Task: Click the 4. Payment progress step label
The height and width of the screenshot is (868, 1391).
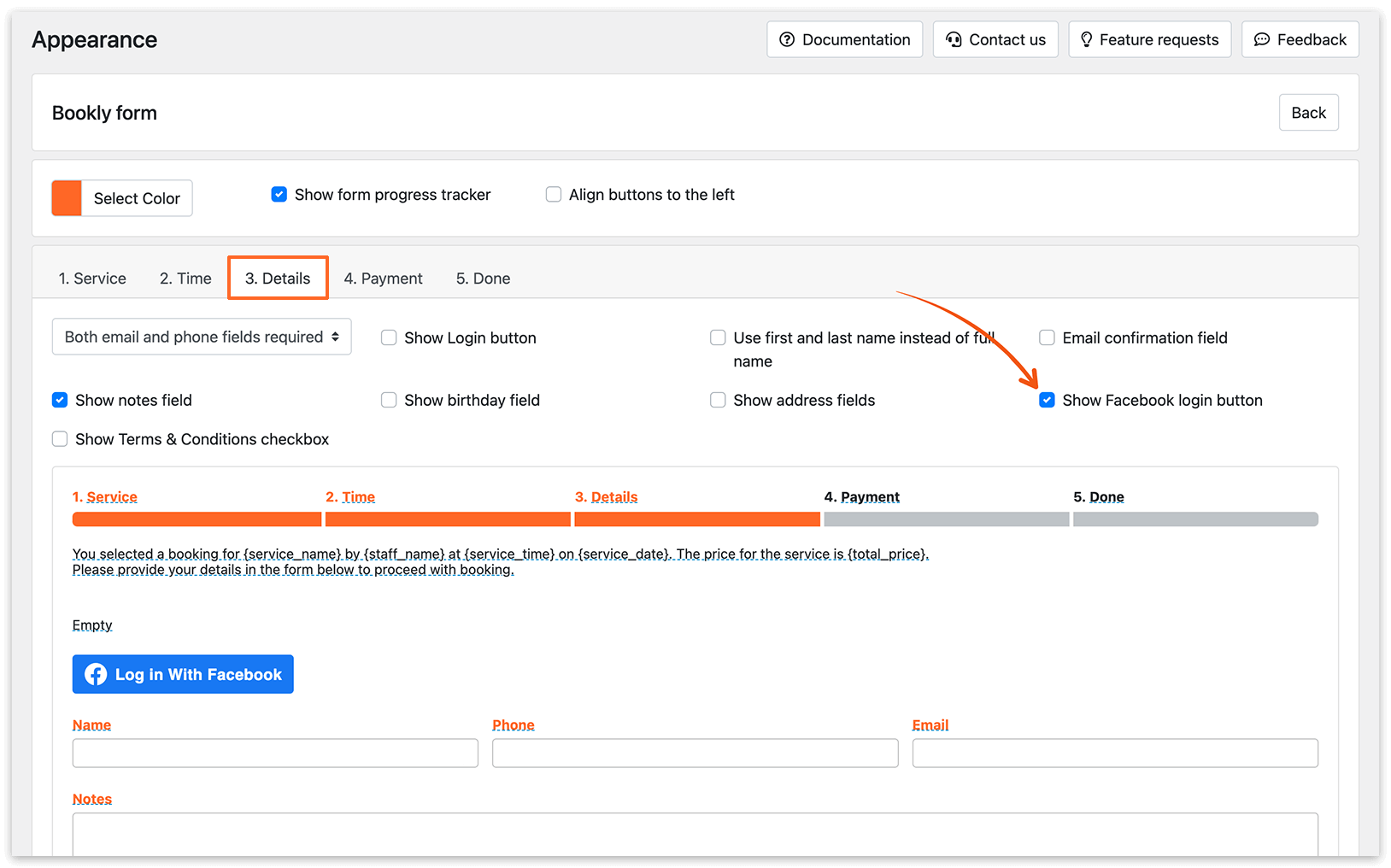Action: coord(861,497)
